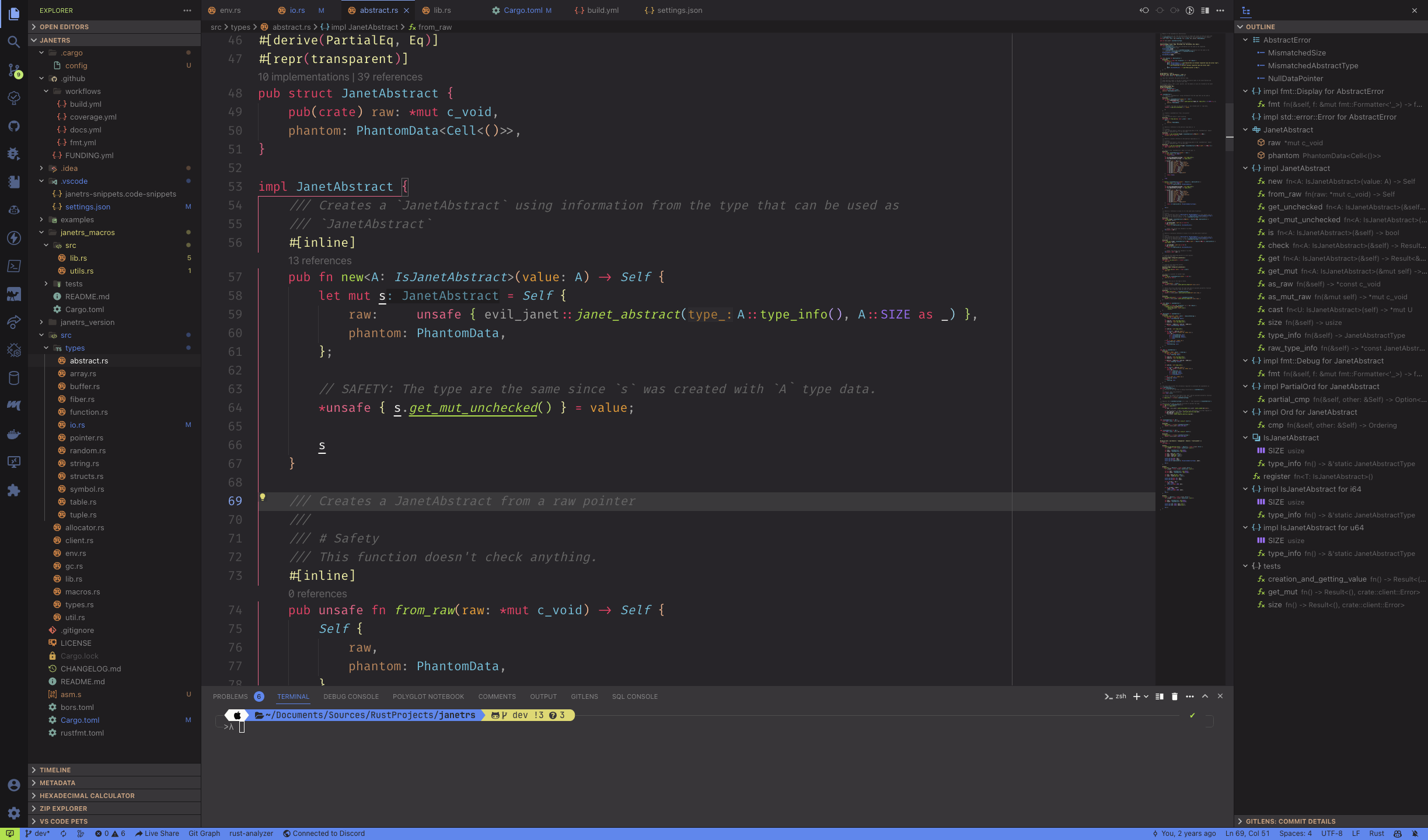Expand the TIMELINE section

[55, 770]
